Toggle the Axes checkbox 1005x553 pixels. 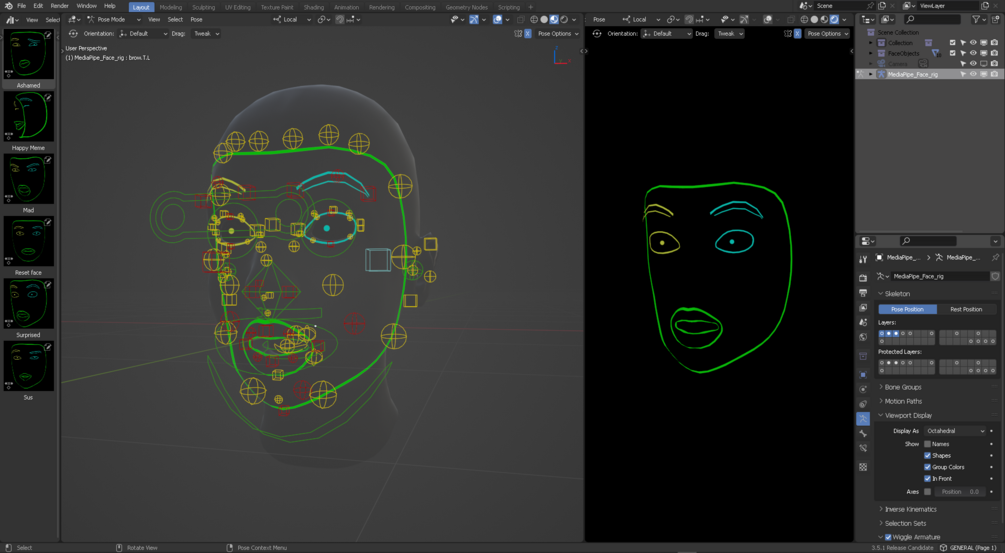(927, 491)
